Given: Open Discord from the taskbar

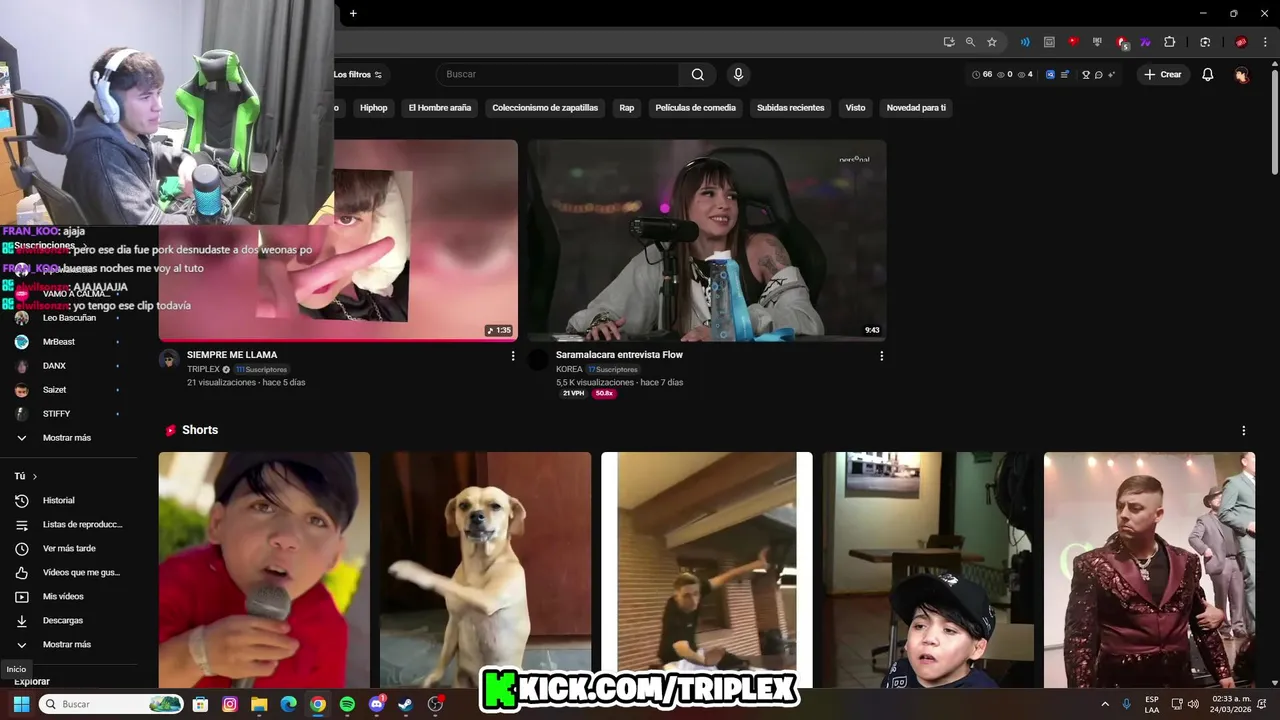Looking at the screenshot, I should click(377, 704).
